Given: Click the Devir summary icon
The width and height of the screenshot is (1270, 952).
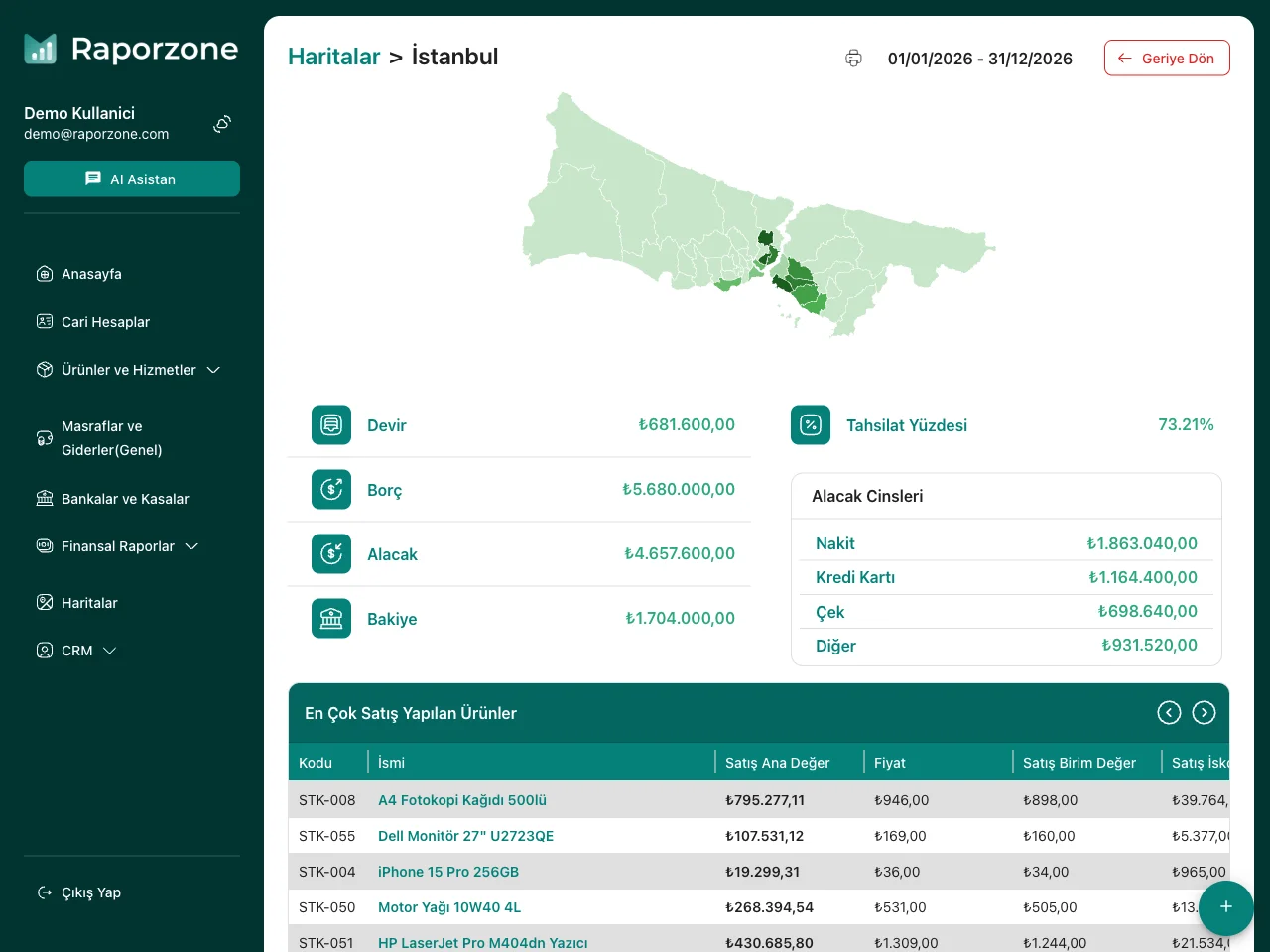Looking at the screenshot, I should [331, 425].
